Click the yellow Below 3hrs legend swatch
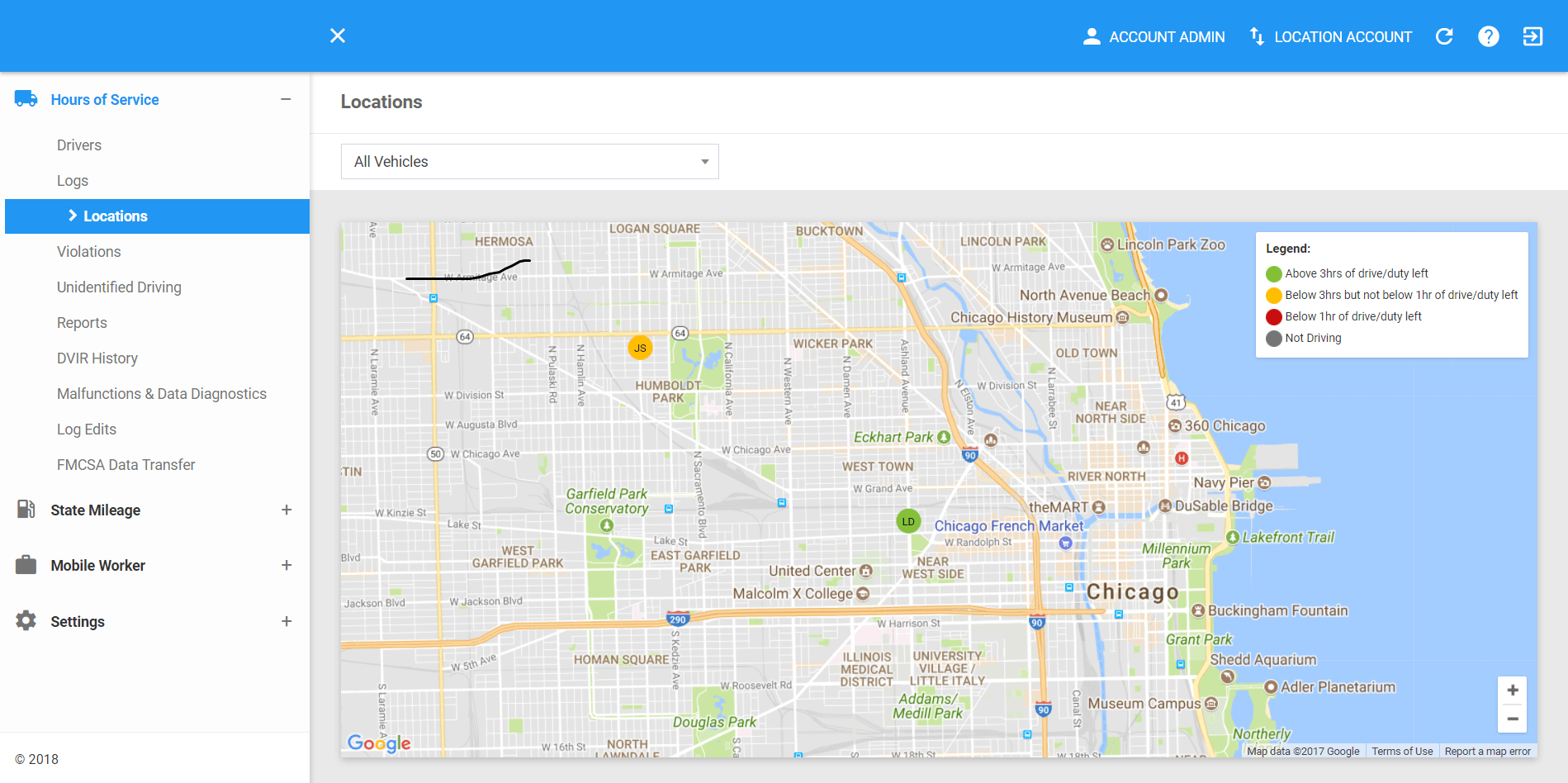The height and width of the screenshot is (783, 1568). [1274, 296]
